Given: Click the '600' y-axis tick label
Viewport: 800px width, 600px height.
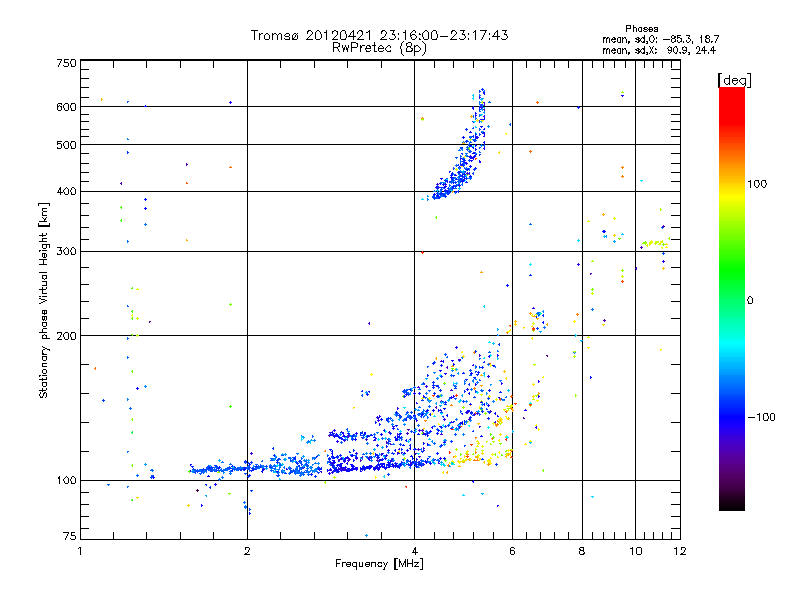Looking at the screenshot, I should tap(66, 107).
